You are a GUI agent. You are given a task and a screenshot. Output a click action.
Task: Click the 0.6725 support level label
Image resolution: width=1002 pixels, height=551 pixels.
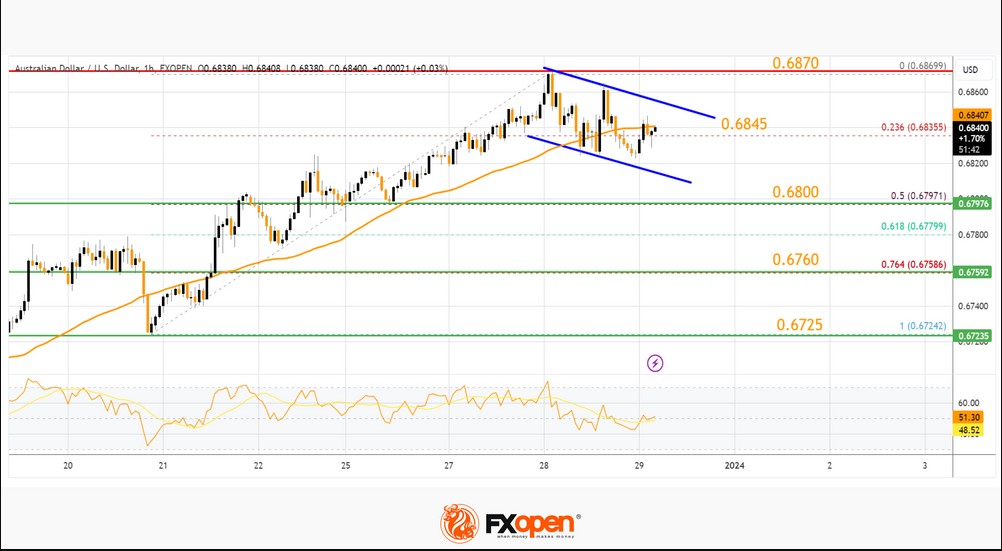[799, 325]
